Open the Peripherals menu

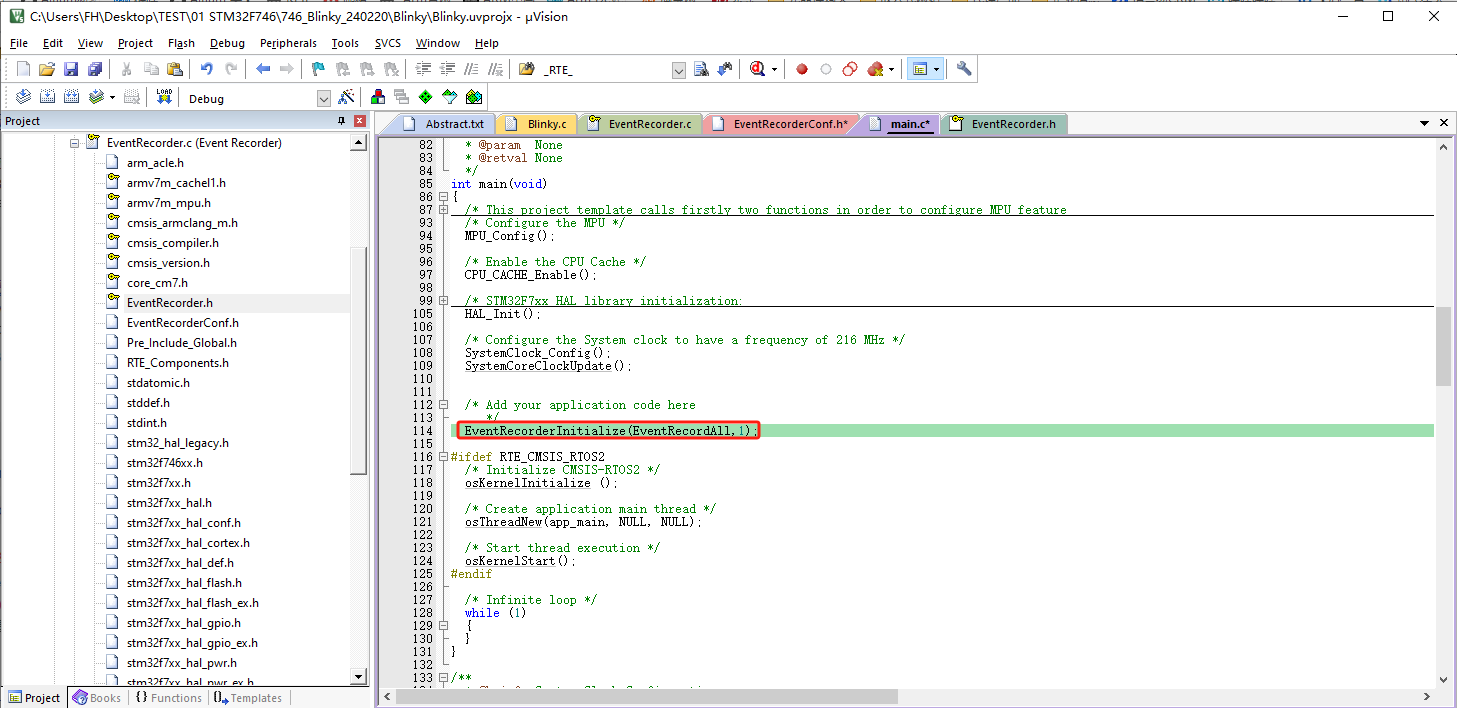point(287,43)
